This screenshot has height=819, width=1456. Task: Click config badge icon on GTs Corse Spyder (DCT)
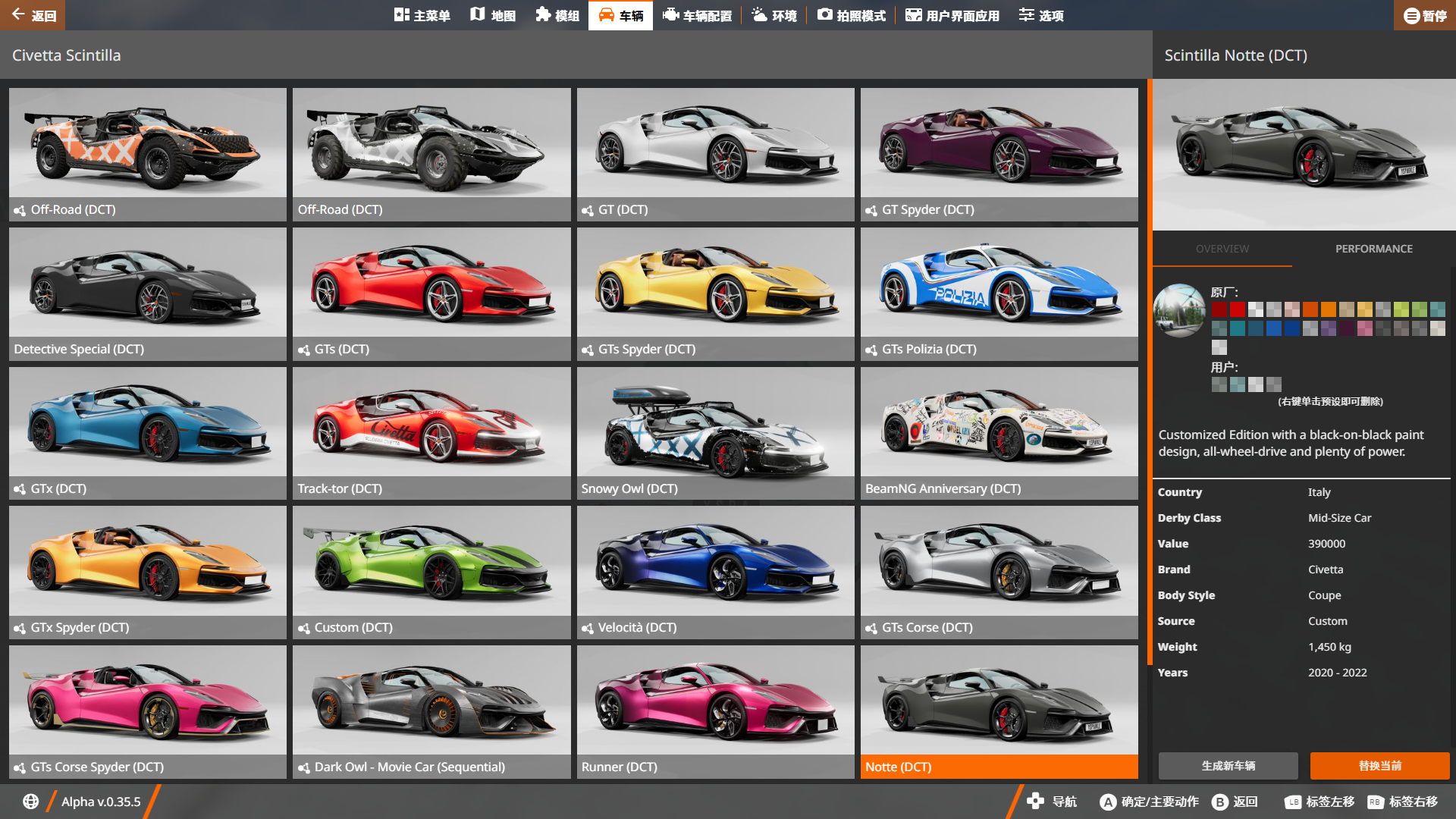click(20, 767)
